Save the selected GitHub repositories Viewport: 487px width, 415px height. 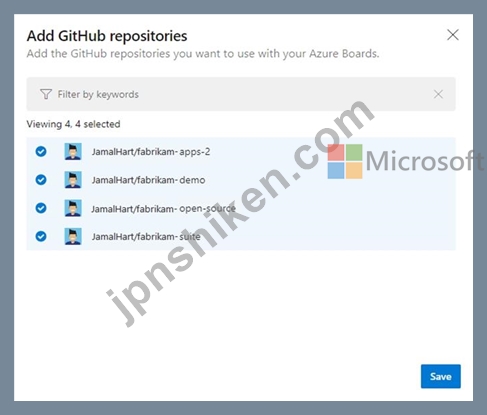pyautogui.click(x=441, y=376)
